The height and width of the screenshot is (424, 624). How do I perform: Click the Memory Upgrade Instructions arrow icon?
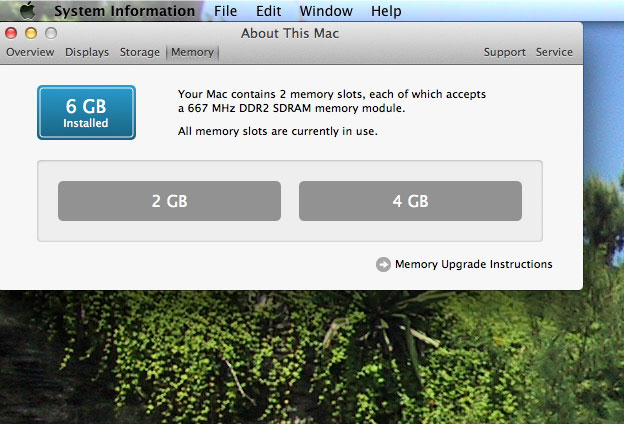(383, 264)
